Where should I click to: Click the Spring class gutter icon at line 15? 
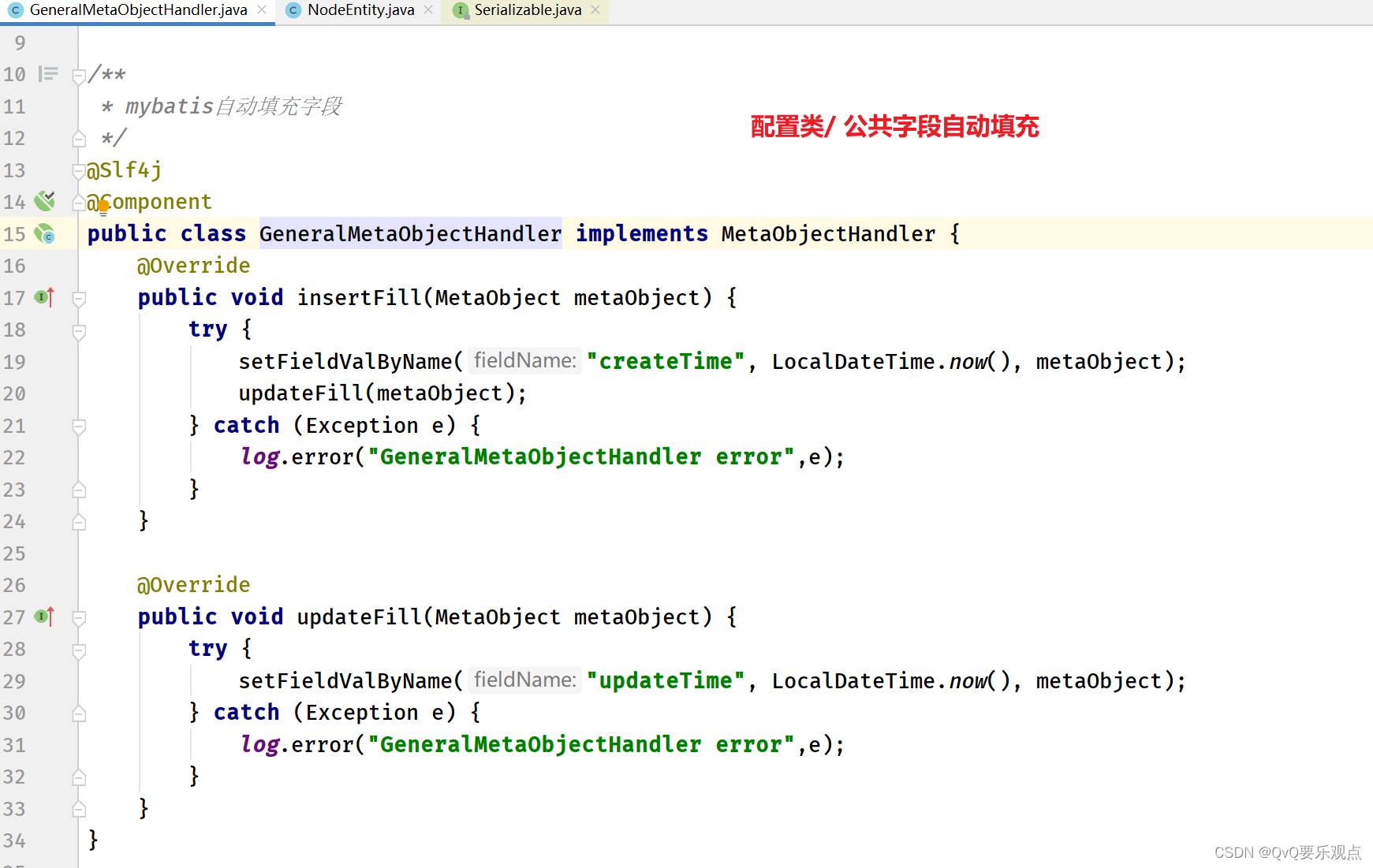(45, 233)
